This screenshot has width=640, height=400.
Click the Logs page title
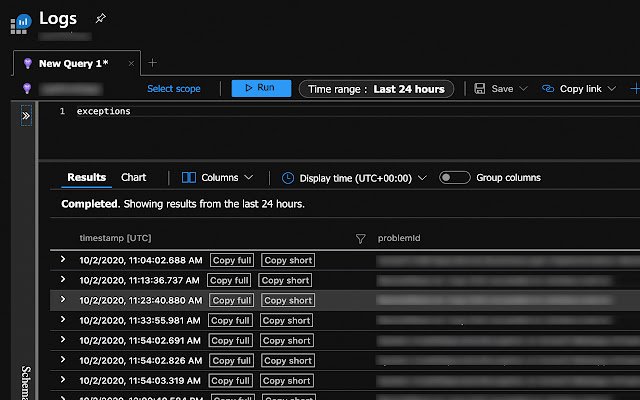(58, 19)
